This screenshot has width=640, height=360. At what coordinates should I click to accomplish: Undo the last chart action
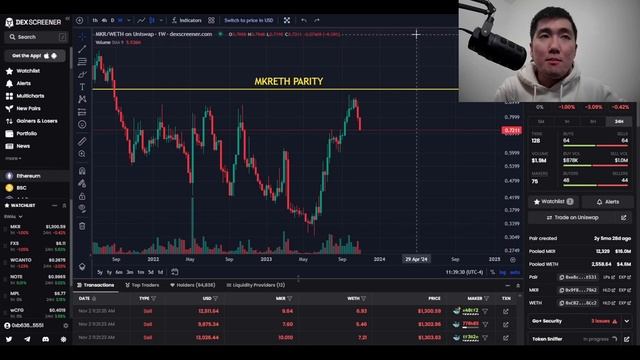pyautogui.click(x=304, y=20)
